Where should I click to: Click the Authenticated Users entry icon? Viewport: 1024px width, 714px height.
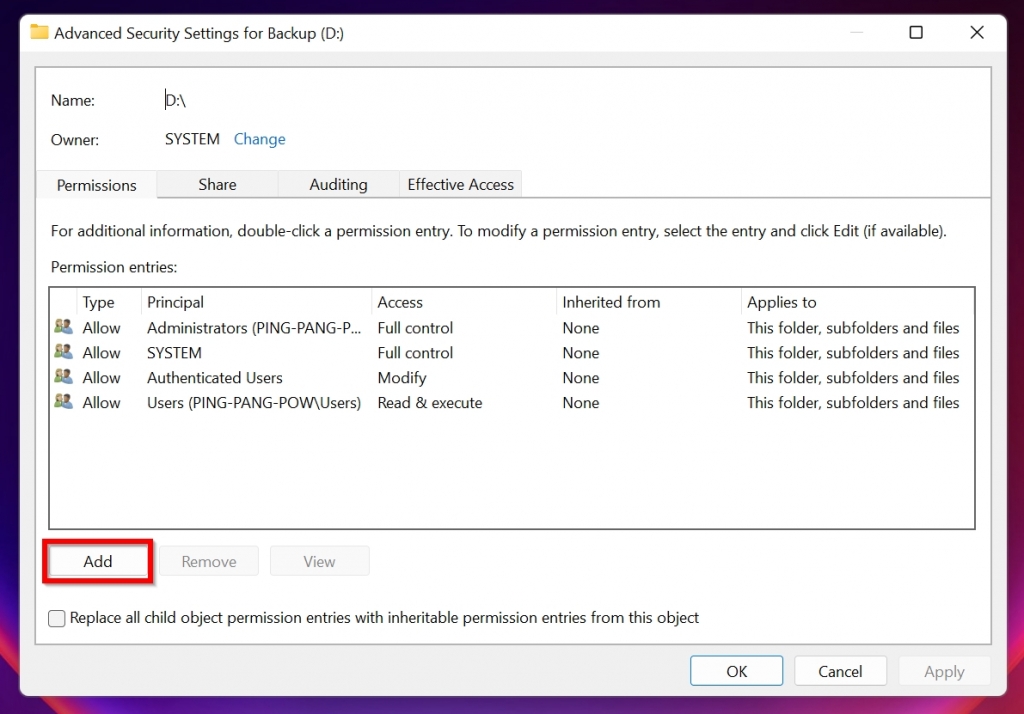[x=62, y=377]
